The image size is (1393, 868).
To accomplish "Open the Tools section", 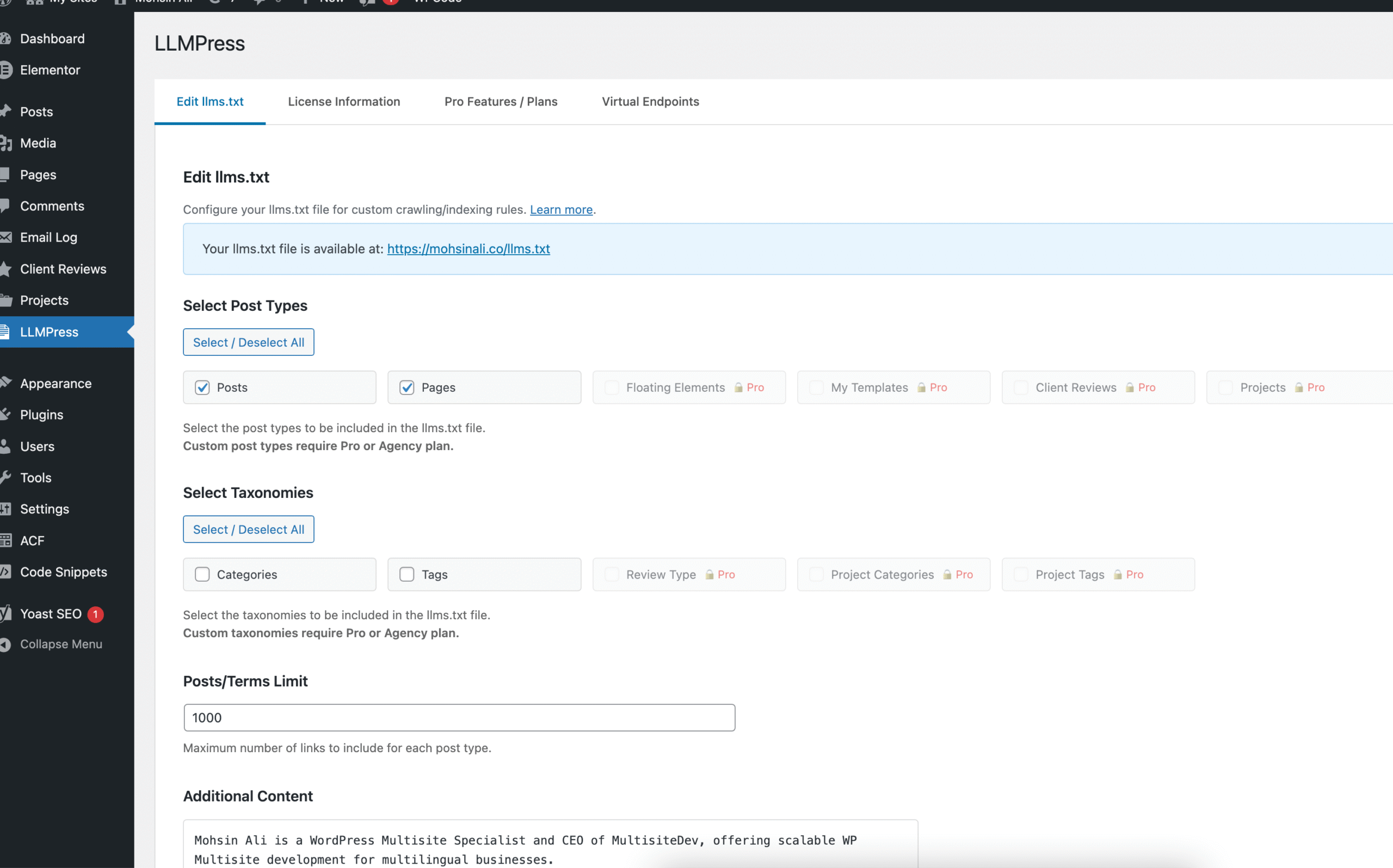I will pos(35,477).
